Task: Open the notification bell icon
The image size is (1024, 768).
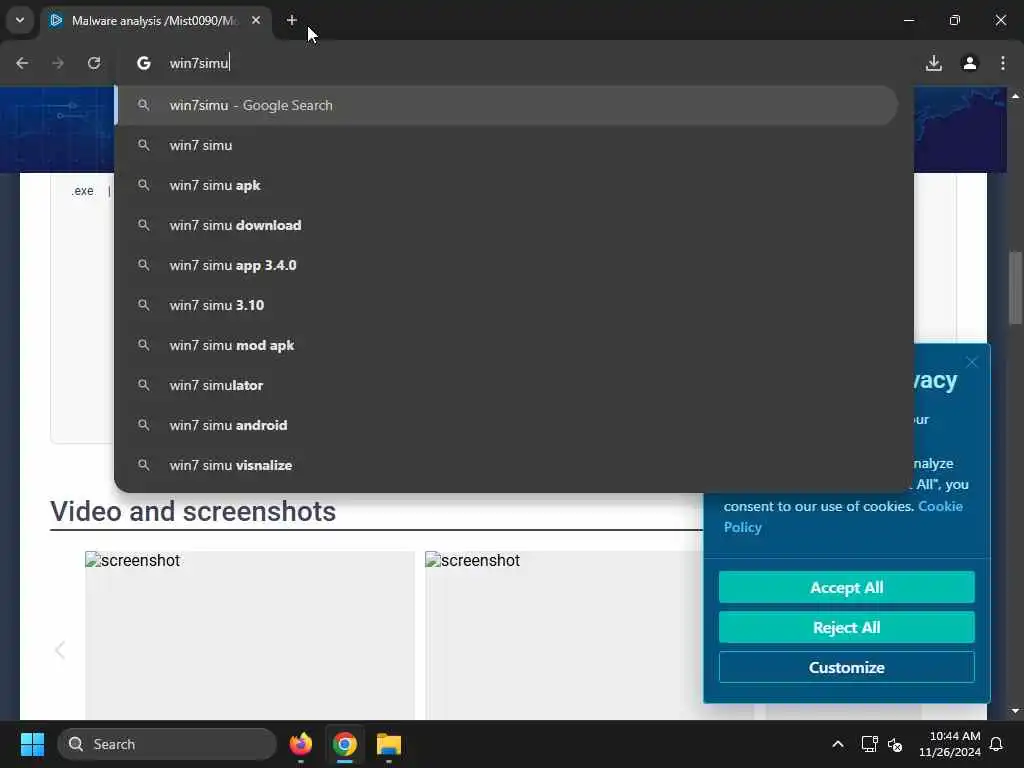Action: [997, 744]
